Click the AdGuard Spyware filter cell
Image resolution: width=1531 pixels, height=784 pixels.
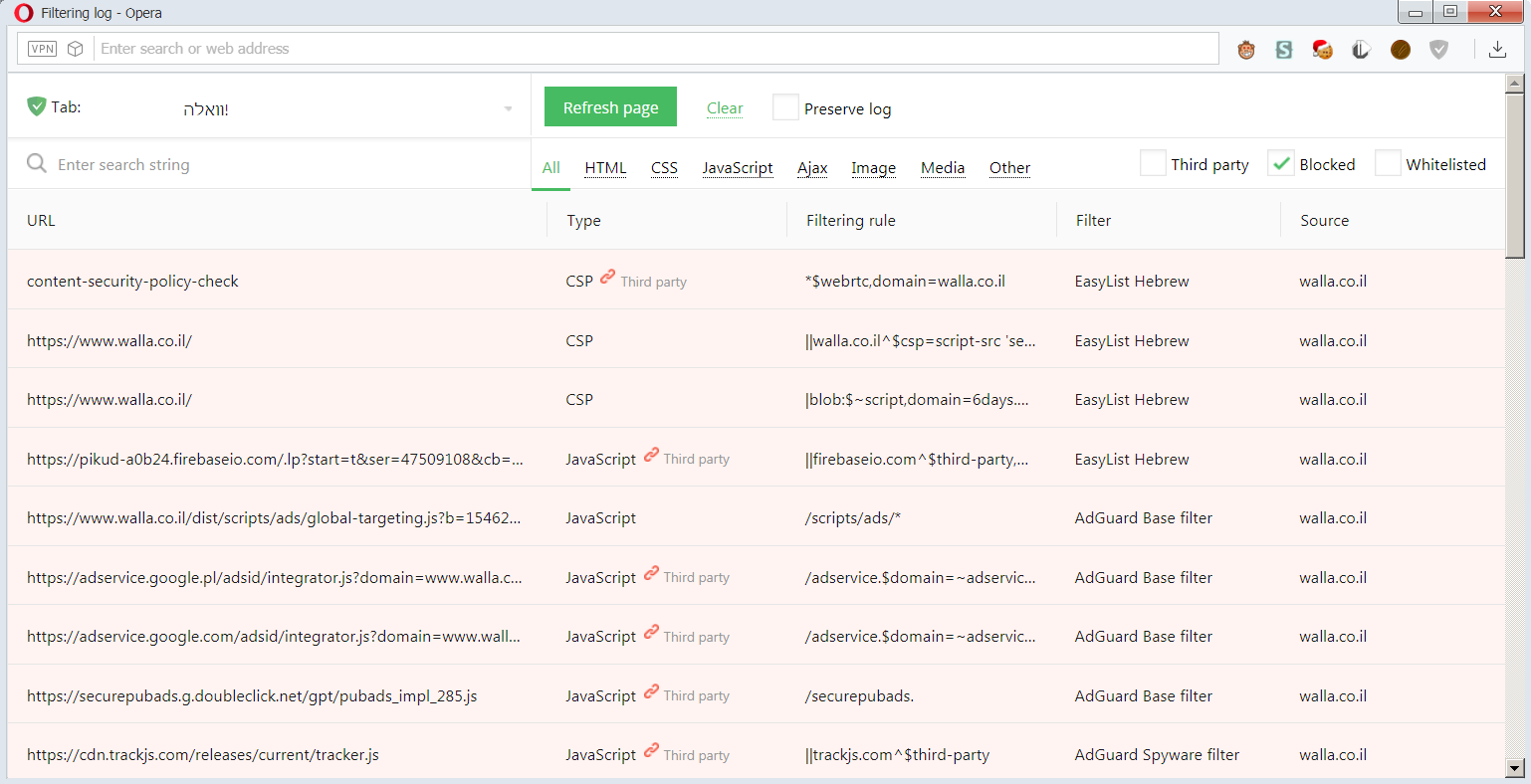(1157, 754)
